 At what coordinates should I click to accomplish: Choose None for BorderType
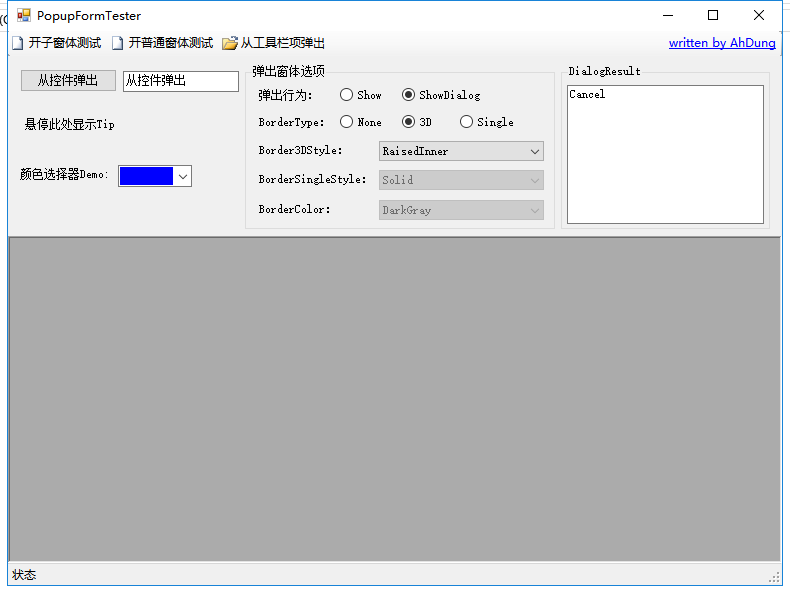(347, 122)
